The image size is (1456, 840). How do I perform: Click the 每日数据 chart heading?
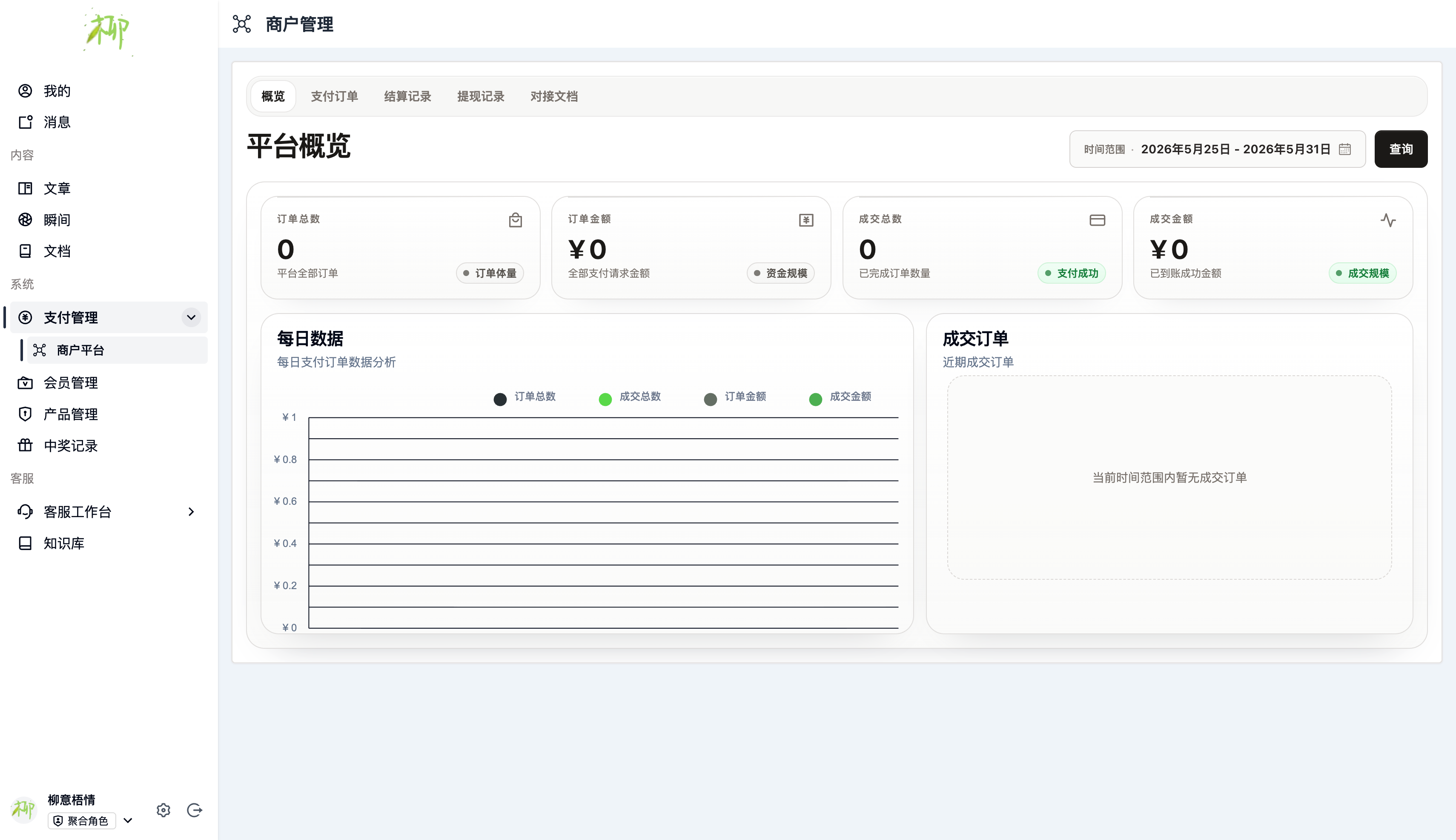[x=310, y=338]
